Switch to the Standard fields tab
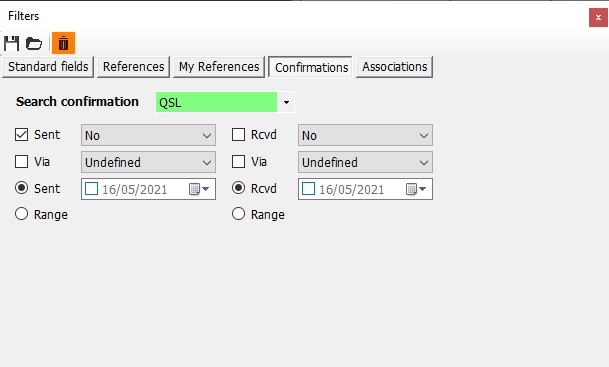Image resolution: width=609 pixels, height=367 pixels. pos(48,67)
